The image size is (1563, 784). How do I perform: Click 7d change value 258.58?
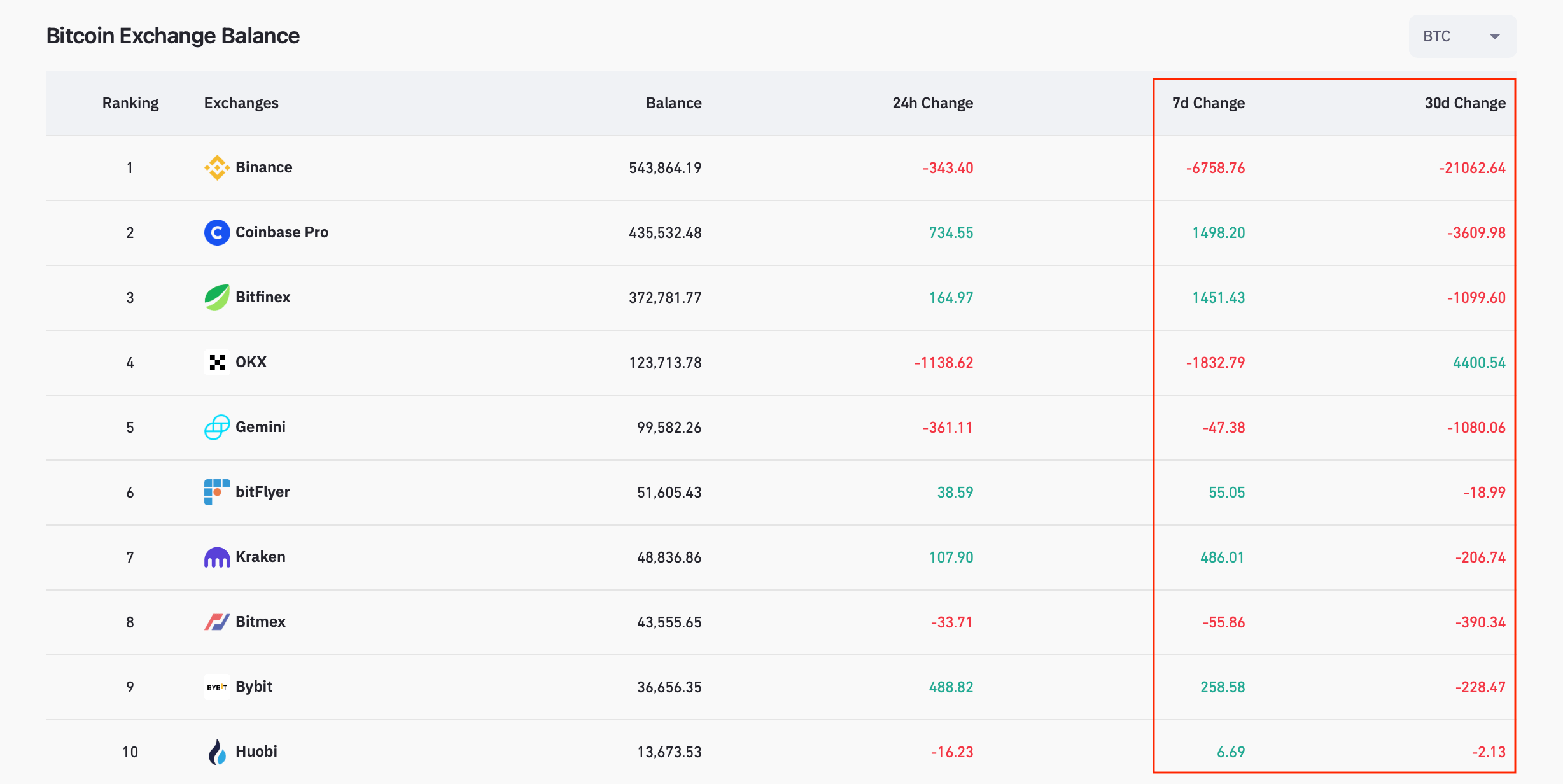(x=1223, y=687)
